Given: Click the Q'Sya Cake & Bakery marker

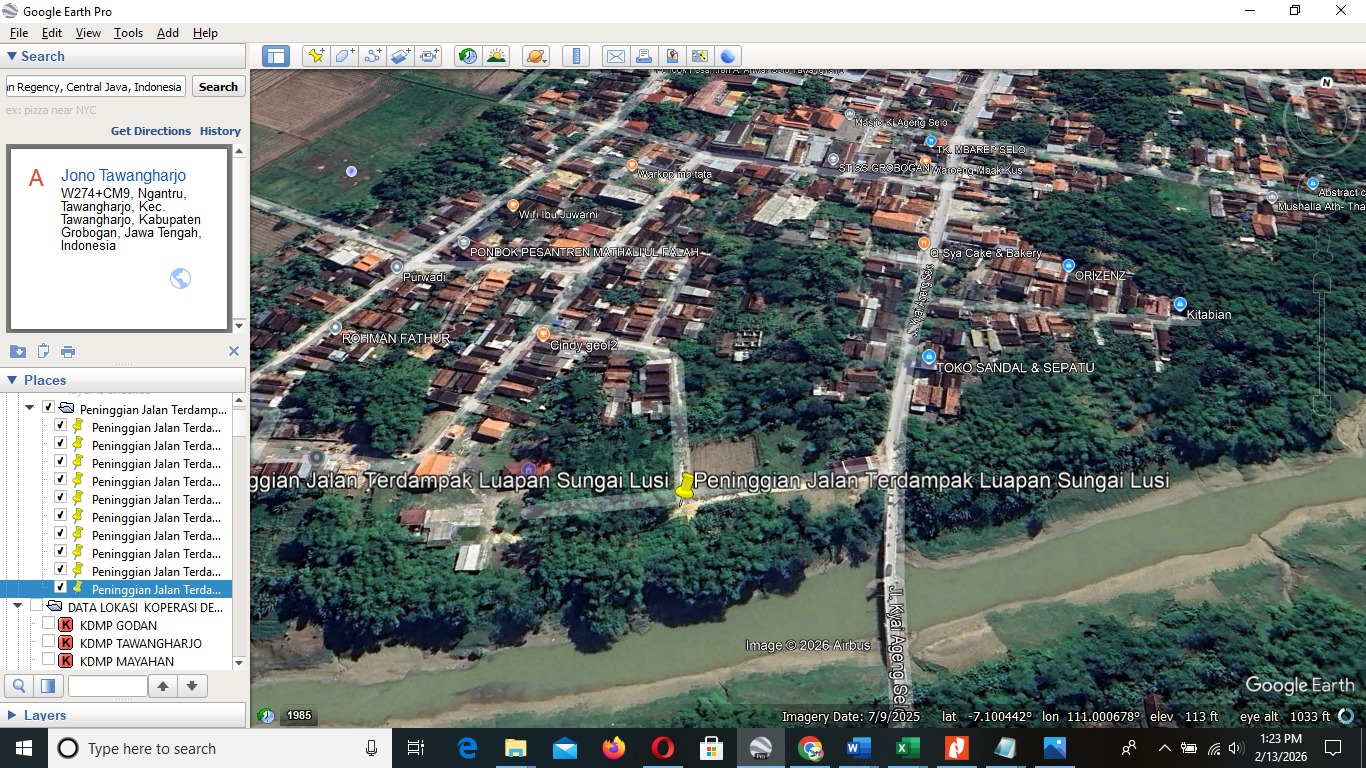Looking at the screenshot, I should [x=924, y=243].
